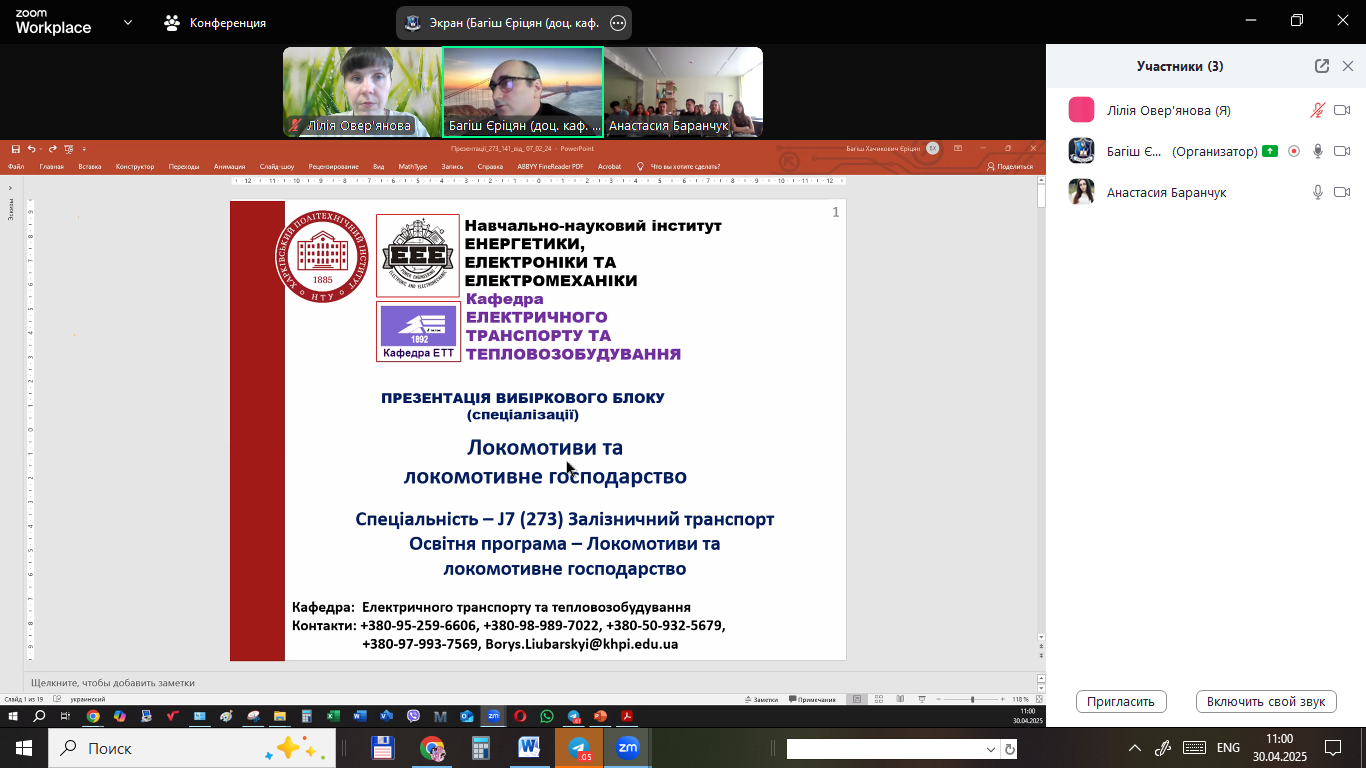This screenshot has width=1366, height=768.
Task: Switch to slide sorter view in status bar
Action: pyautogui.click(x=879, y=699)
